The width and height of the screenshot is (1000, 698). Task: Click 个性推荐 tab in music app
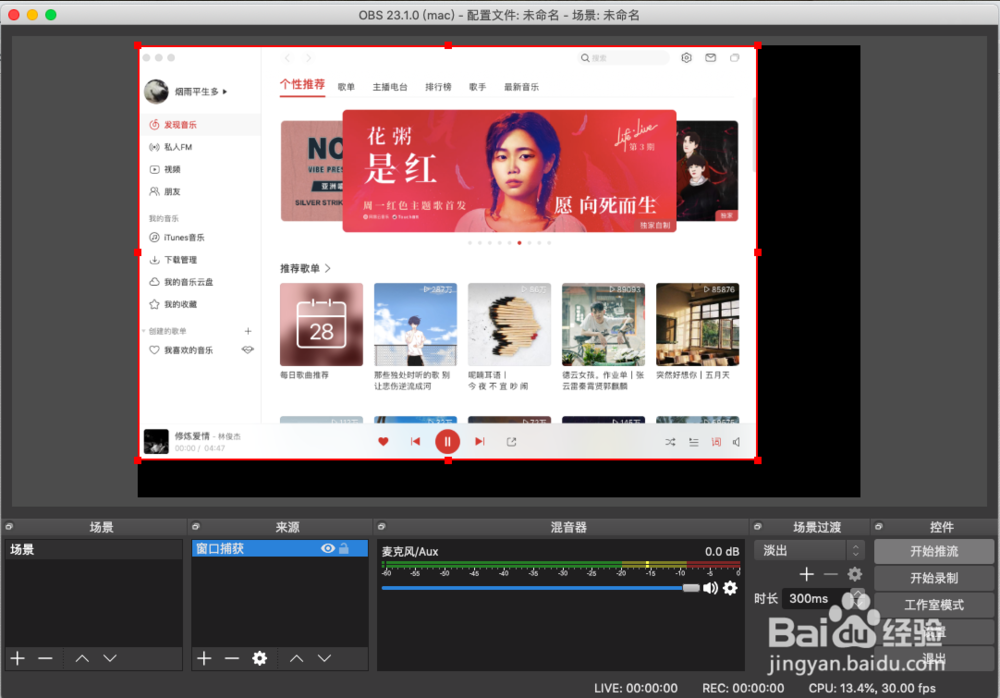point(302,84)
